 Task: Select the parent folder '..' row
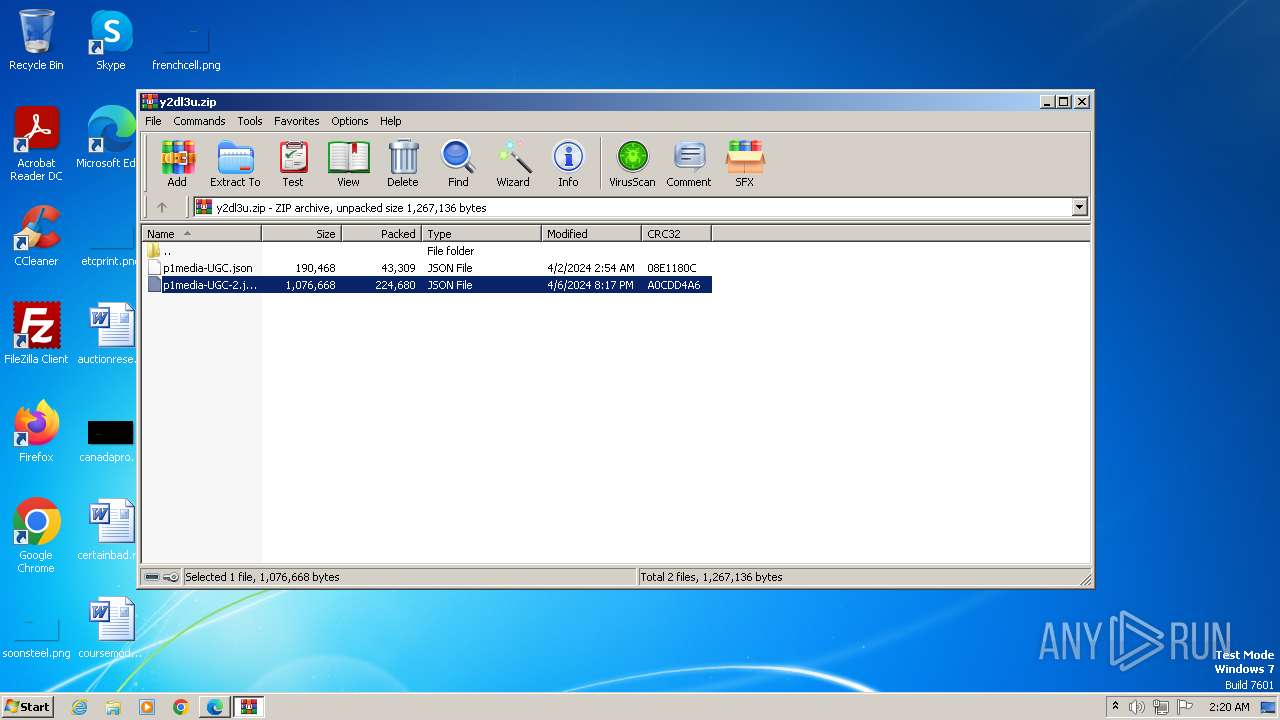point(427,251)
